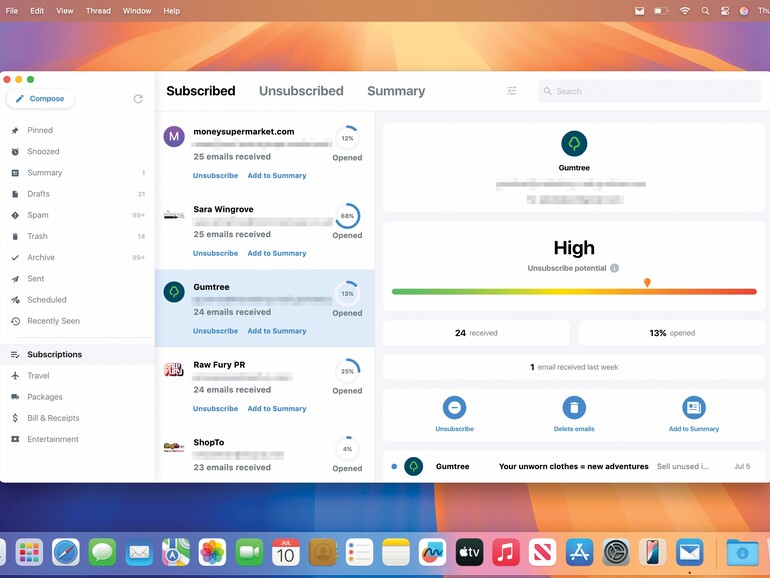Click the Wi-Fi icon in menu bar

[x=685, y=11]
